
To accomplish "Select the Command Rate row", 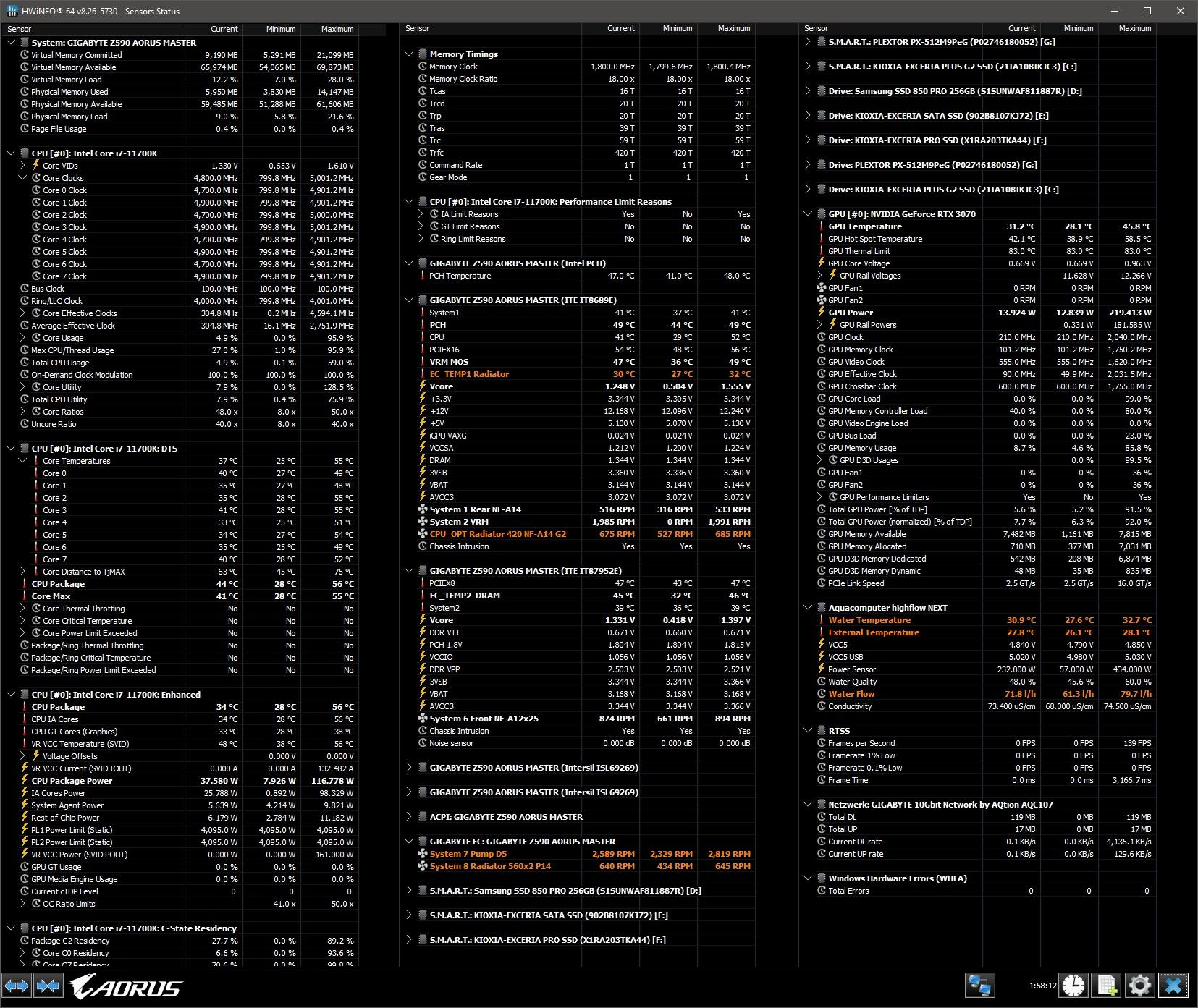I will coord(578,165).
